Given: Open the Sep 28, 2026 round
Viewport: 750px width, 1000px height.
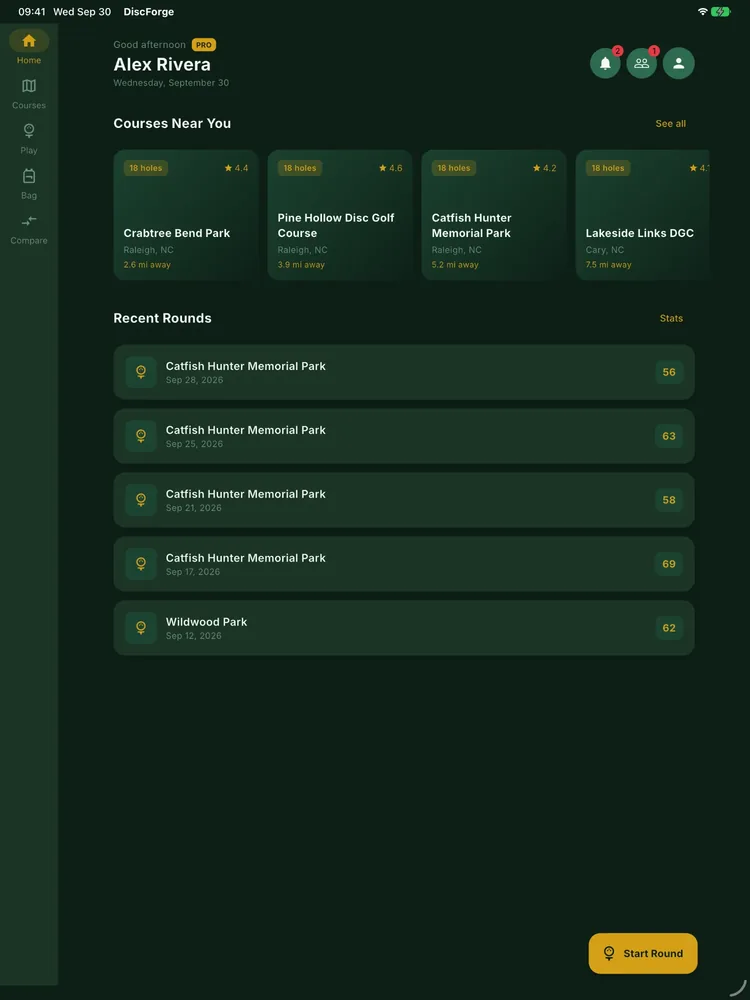Looking at the screenshot, I should tap(404, 372).
